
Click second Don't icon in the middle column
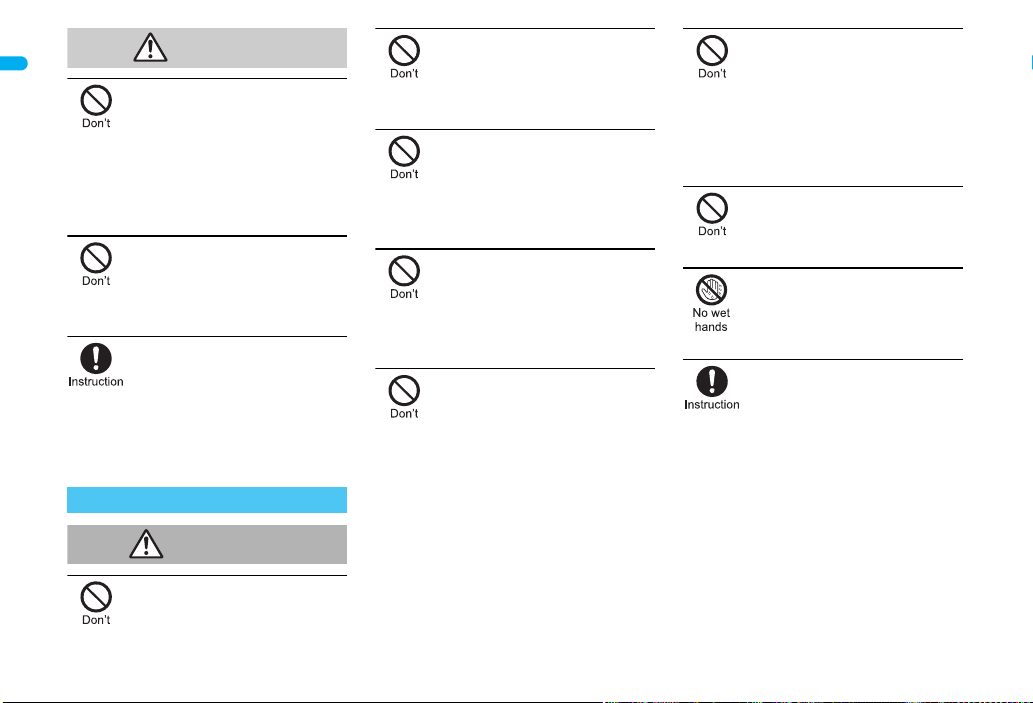coord(405,152)
